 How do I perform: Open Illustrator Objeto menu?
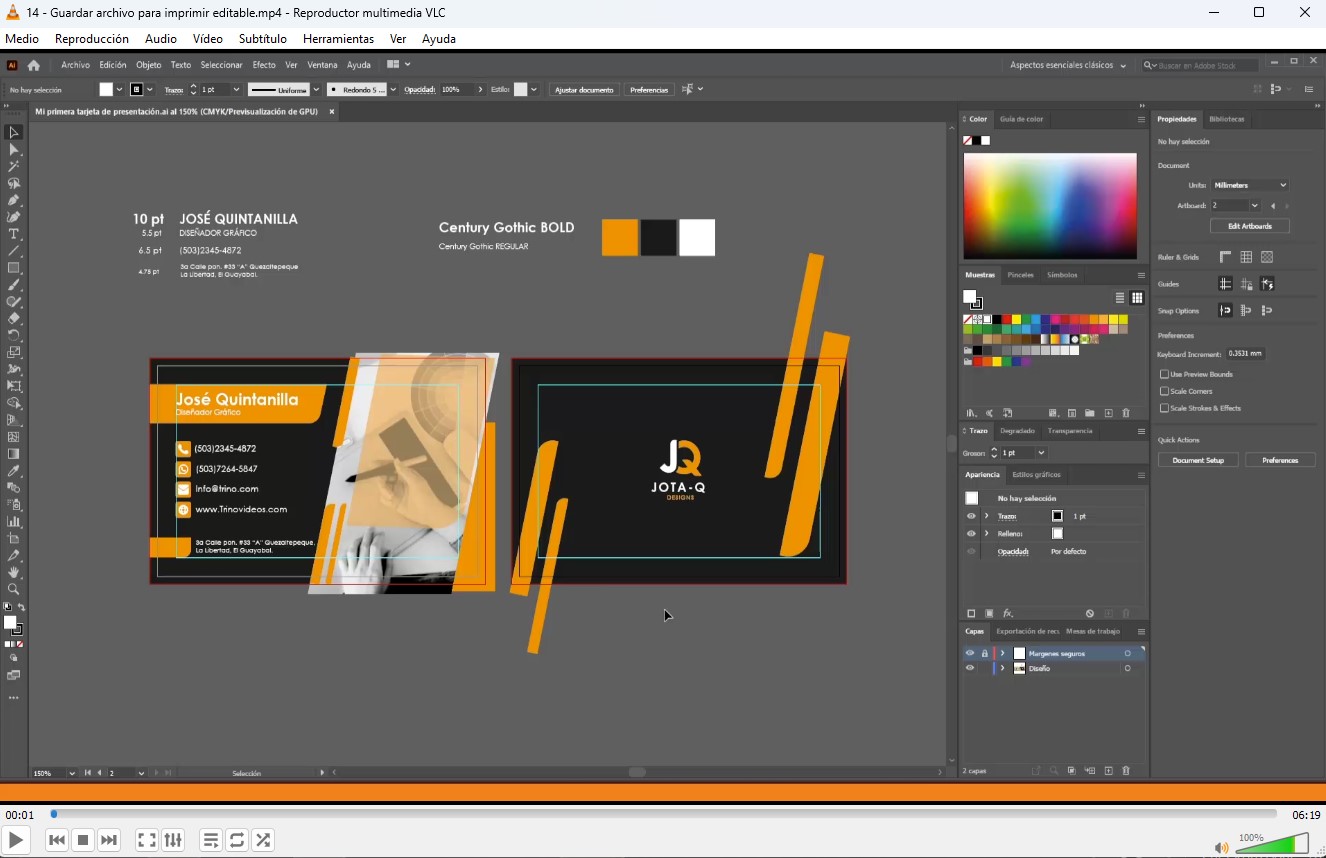pyautogui.click(x=148, y=65)
